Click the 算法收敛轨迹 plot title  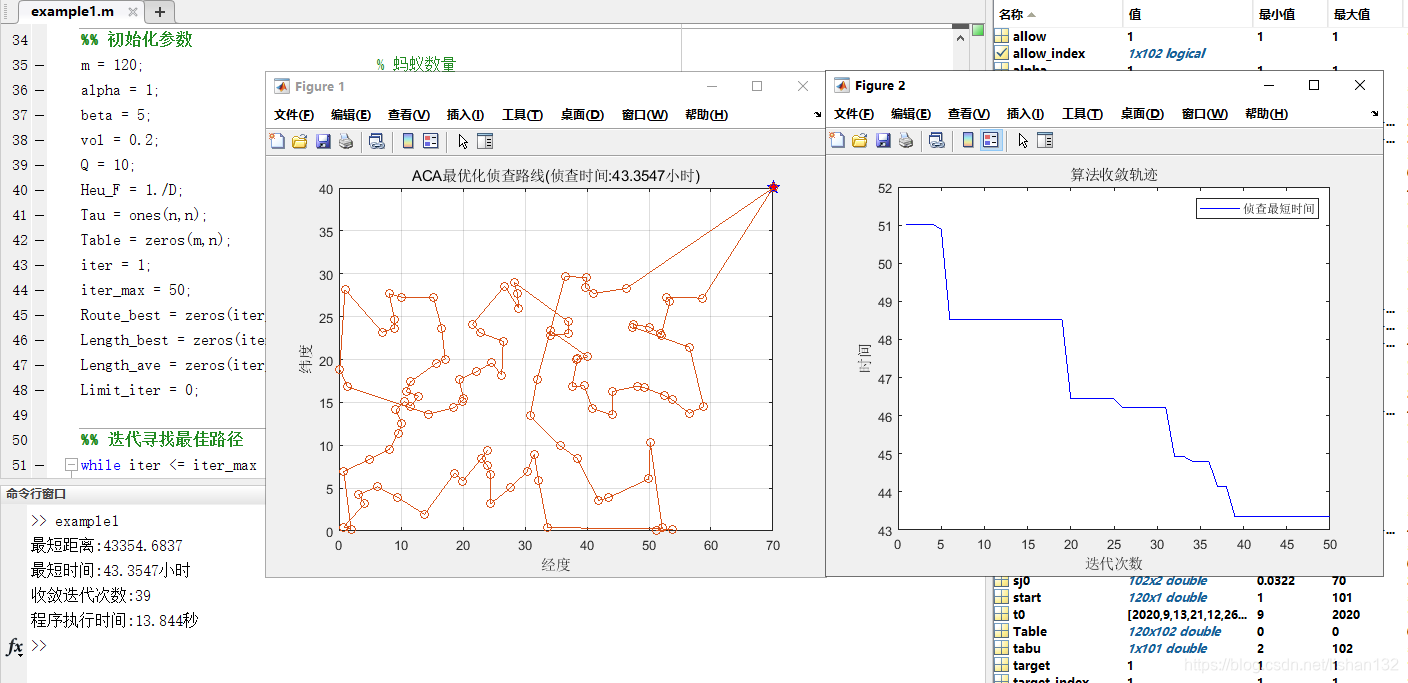pos(1113,175)
